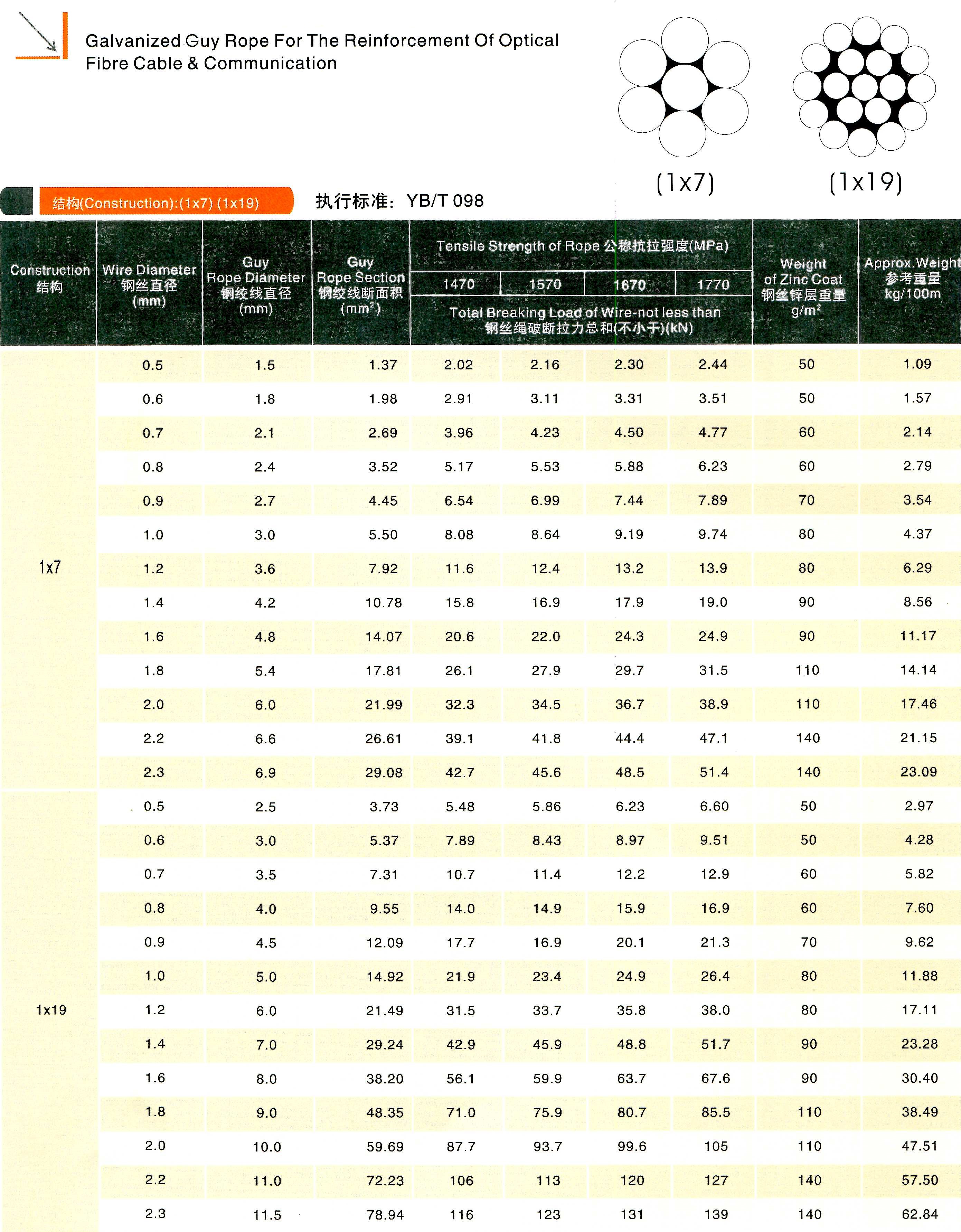Click the 'Guy Rope Diameter' column header

(x=256, y=285)
